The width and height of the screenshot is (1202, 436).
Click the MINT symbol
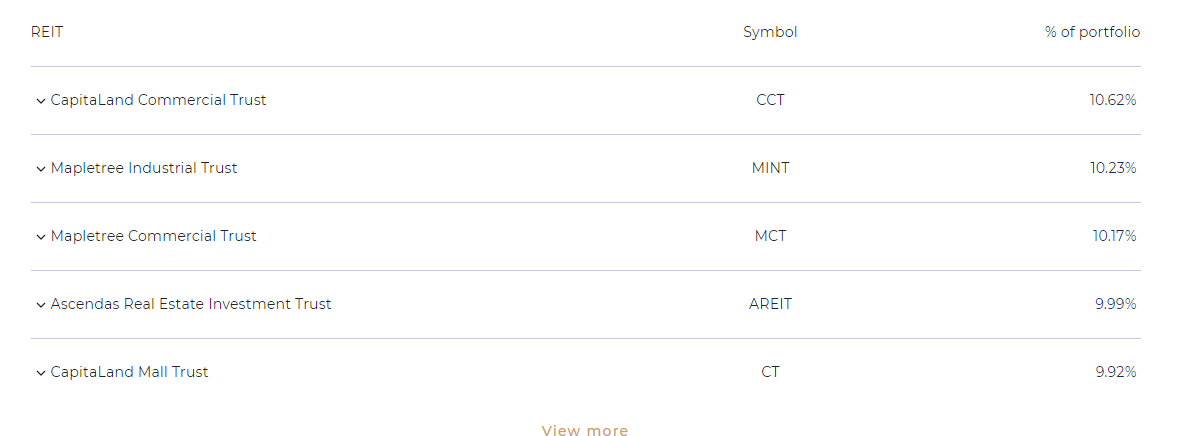click(770, 168)
